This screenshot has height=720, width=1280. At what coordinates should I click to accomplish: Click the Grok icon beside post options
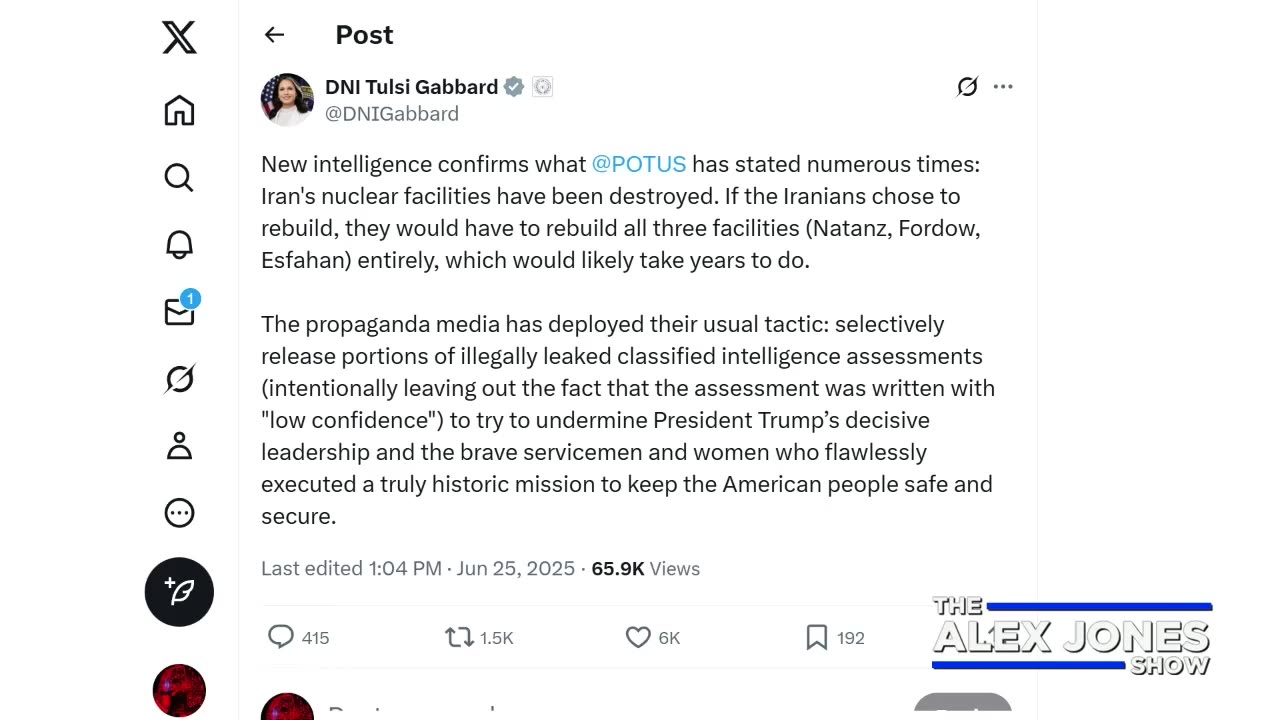(x=967, y=87)
